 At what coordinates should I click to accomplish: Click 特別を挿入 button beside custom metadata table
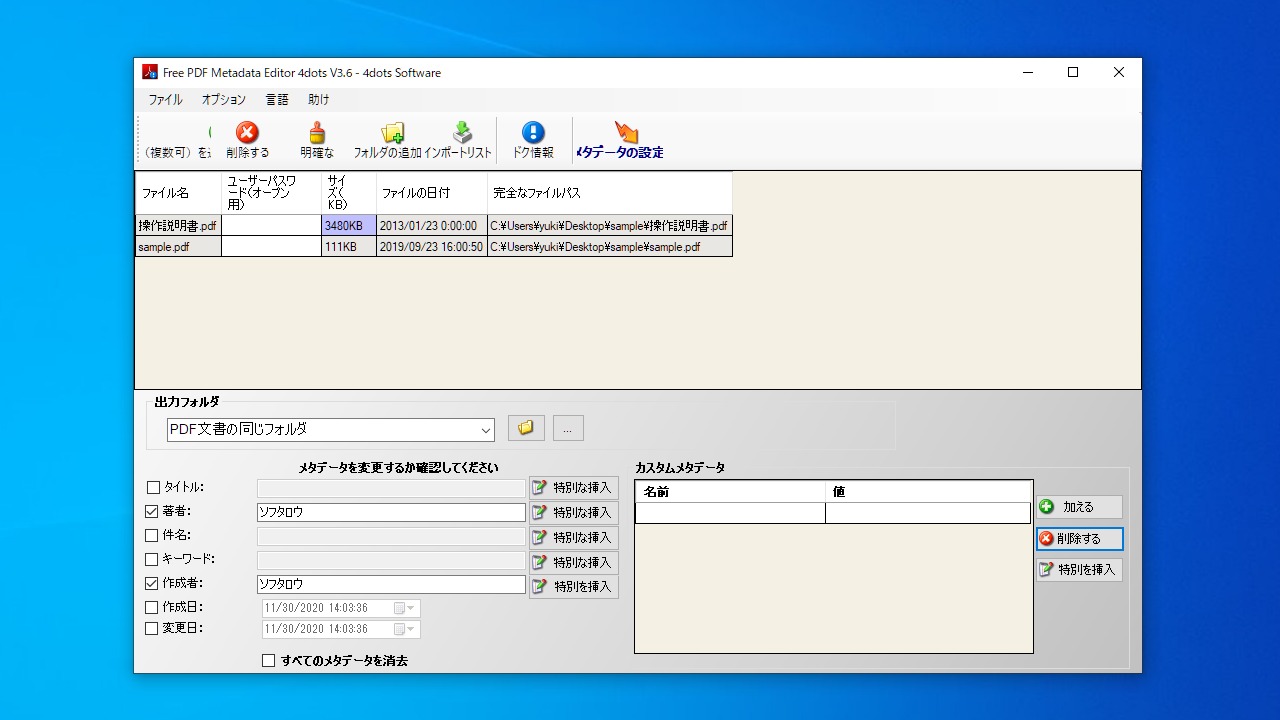click(1079, 570)
